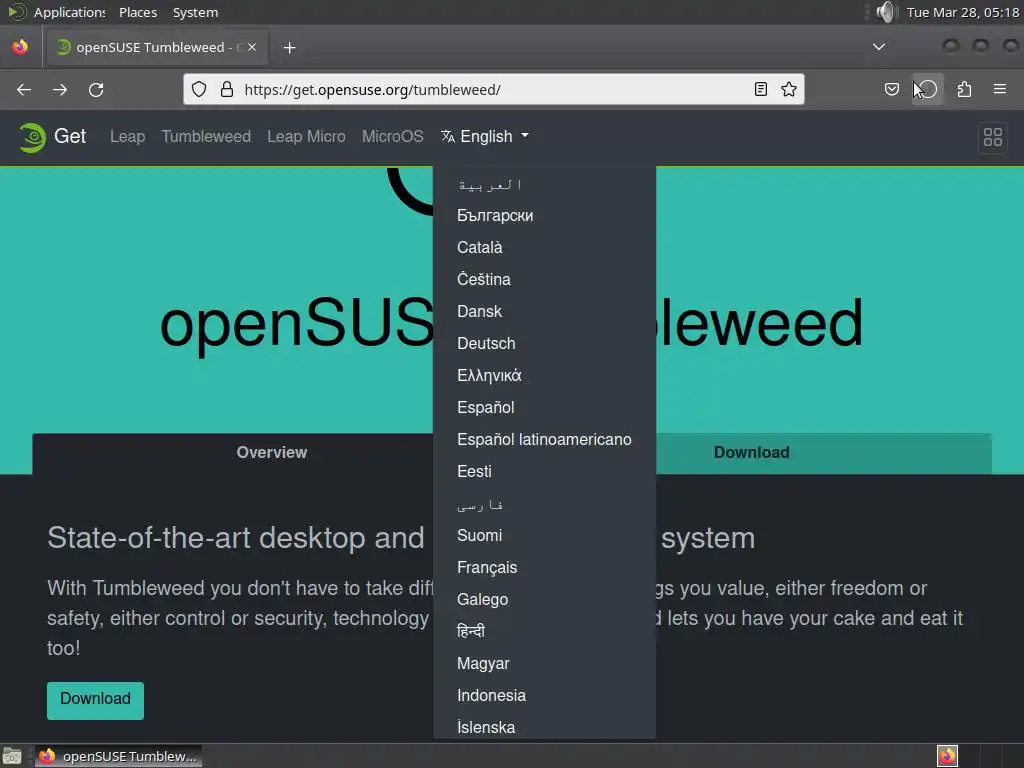
Task: Select Dansk from the language list
Action: [544, 312]
